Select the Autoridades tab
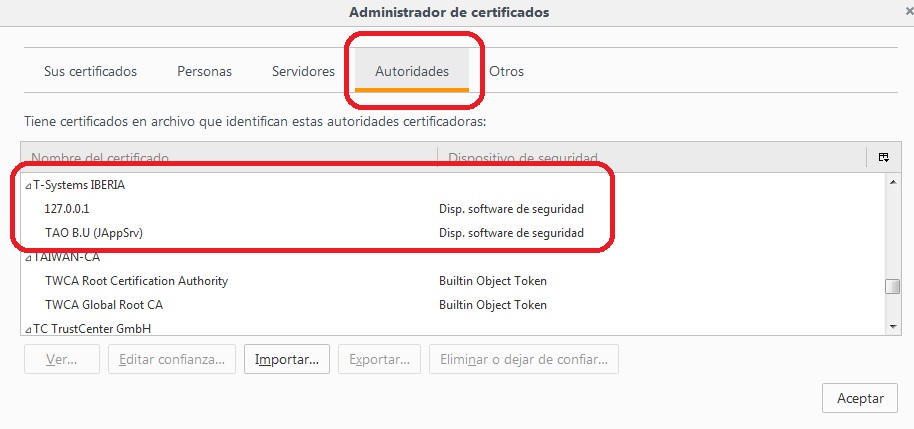Screen dimensions: 914x429 click(412, 71)
